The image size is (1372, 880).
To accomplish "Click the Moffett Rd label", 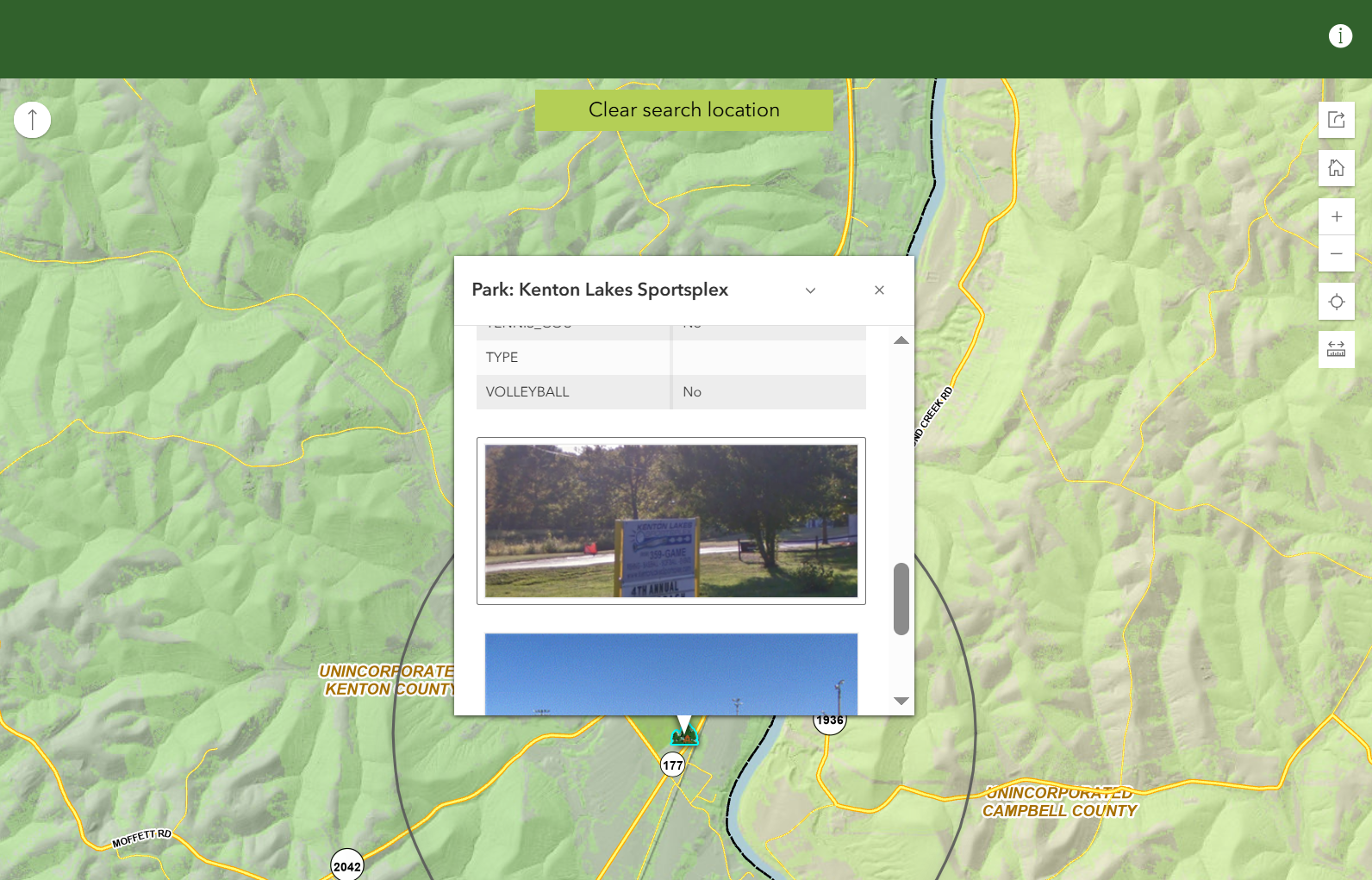I will (142, 838).
